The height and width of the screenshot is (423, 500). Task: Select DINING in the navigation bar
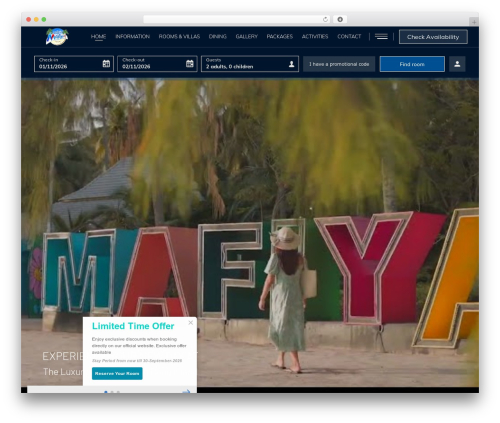click(x=218, y=36)
